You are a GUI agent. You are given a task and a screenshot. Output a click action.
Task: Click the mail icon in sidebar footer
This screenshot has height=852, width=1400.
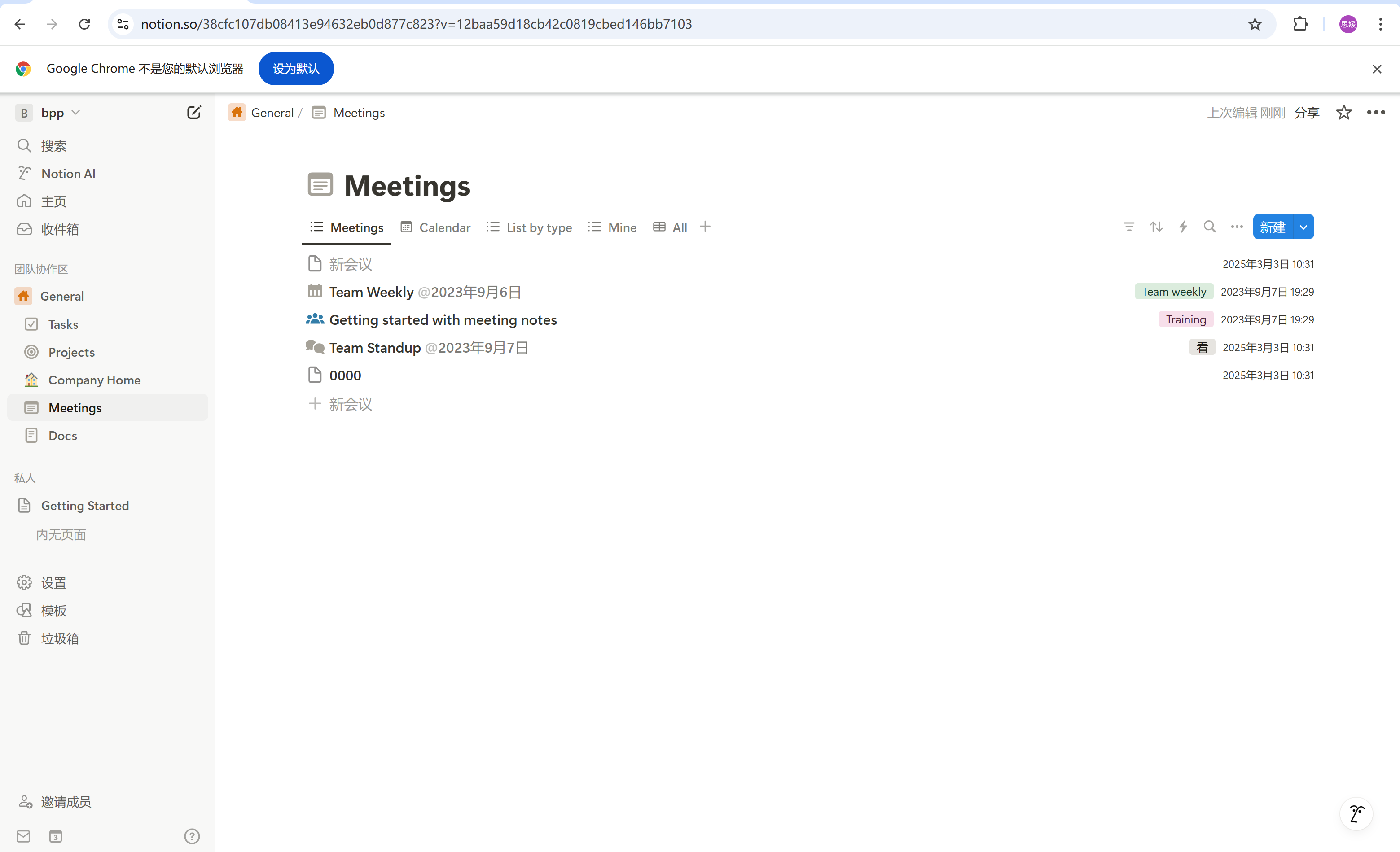pyautogui.click(x=23, y=836)
